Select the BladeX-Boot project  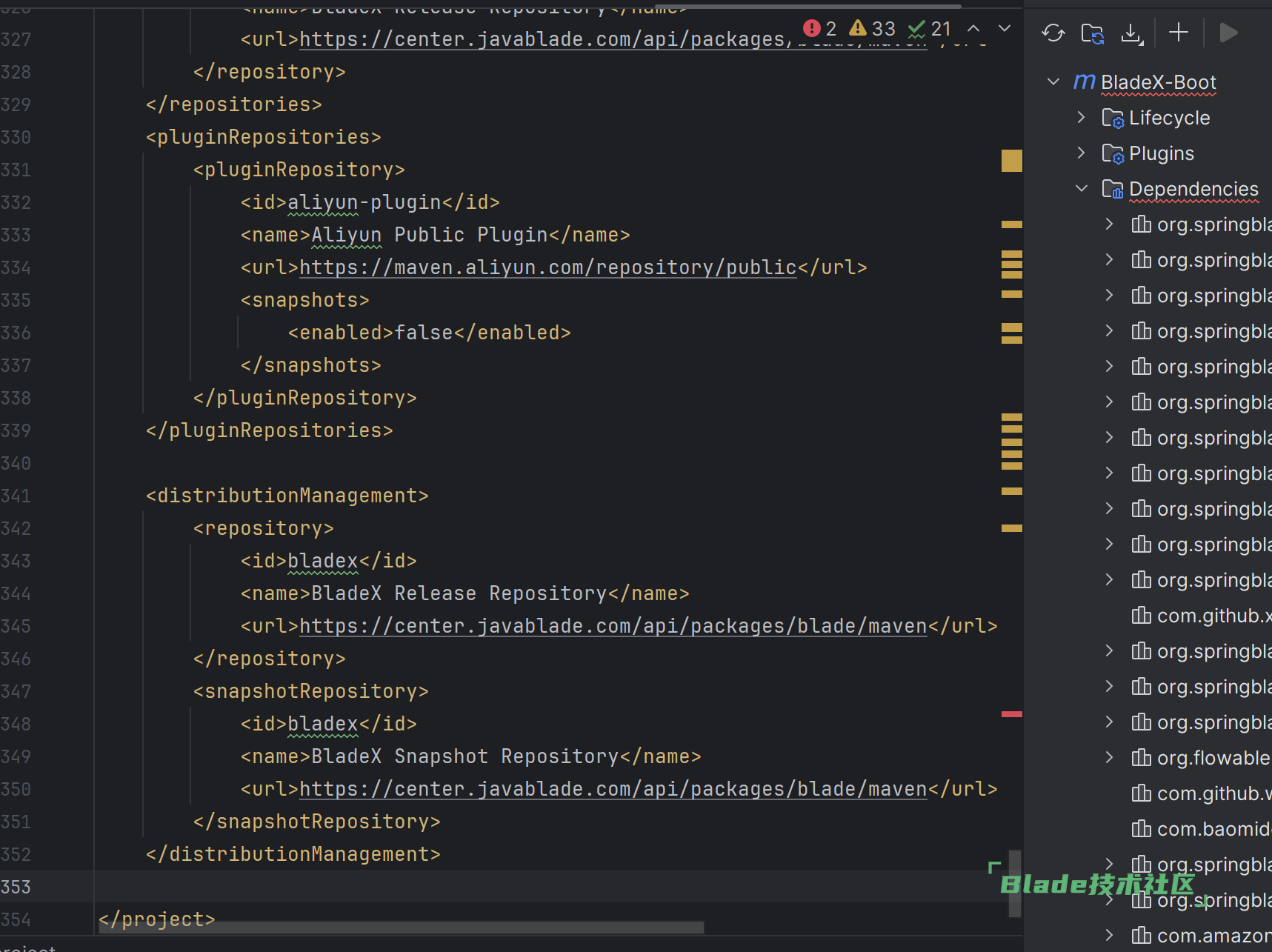1159,82
